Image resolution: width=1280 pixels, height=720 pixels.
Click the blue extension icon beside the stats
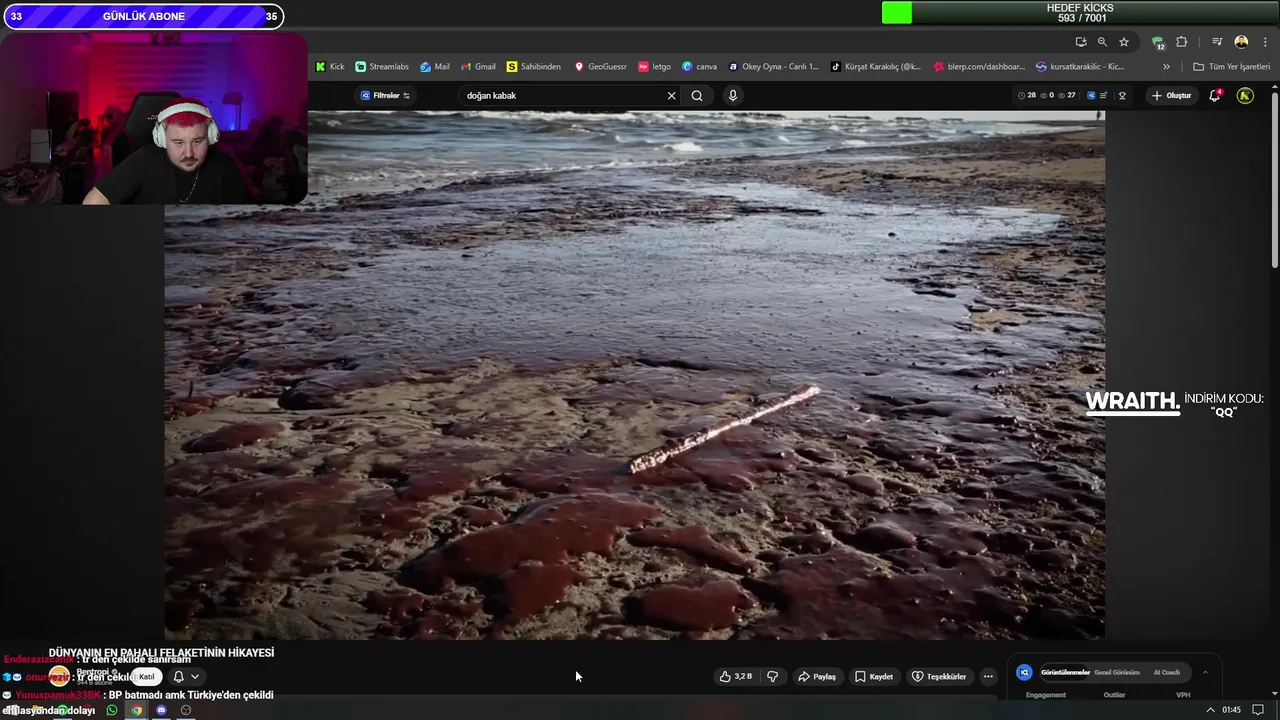click(x=1091, y=95)
